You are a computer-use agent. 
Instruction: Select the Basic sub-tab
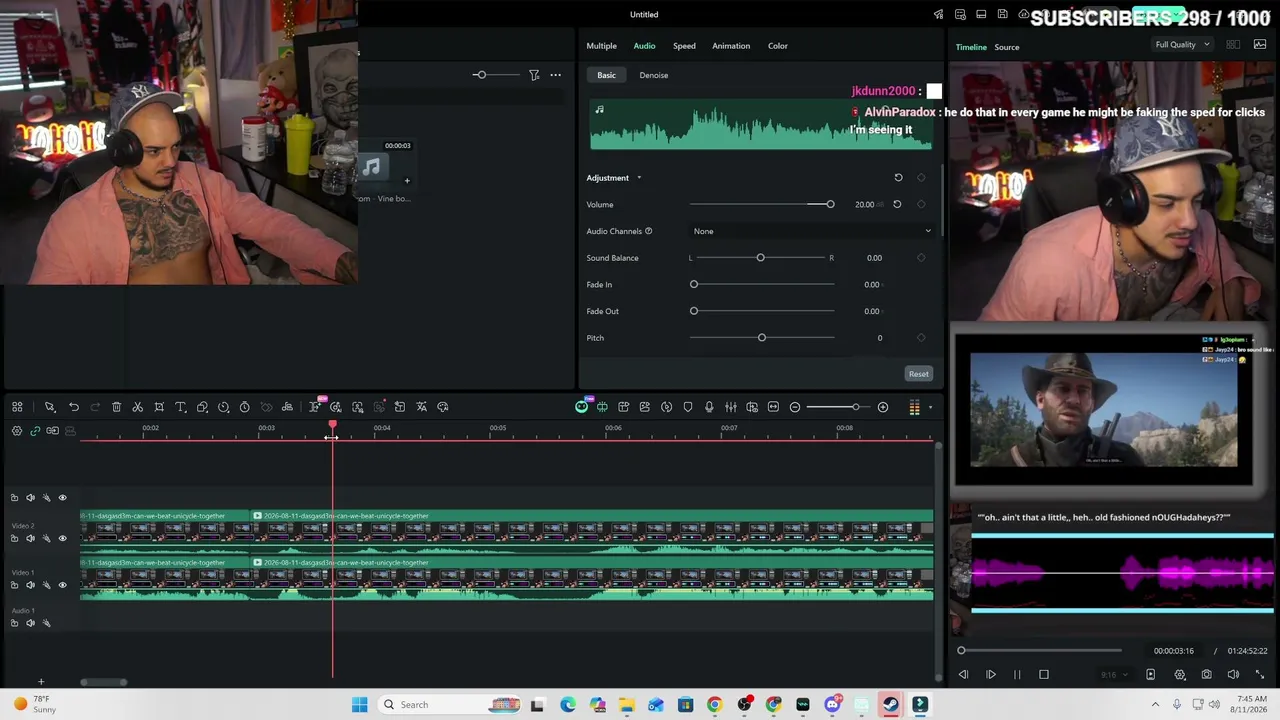click(x=607, y=75)
